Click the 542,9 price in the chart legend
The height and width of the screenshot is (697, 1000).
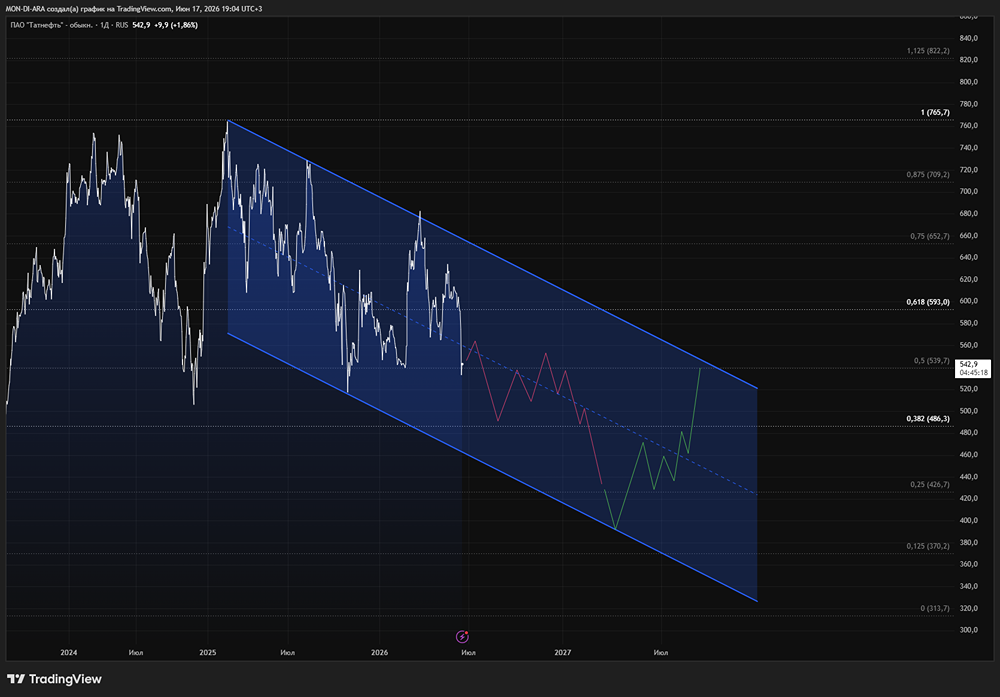pos(142,25)
